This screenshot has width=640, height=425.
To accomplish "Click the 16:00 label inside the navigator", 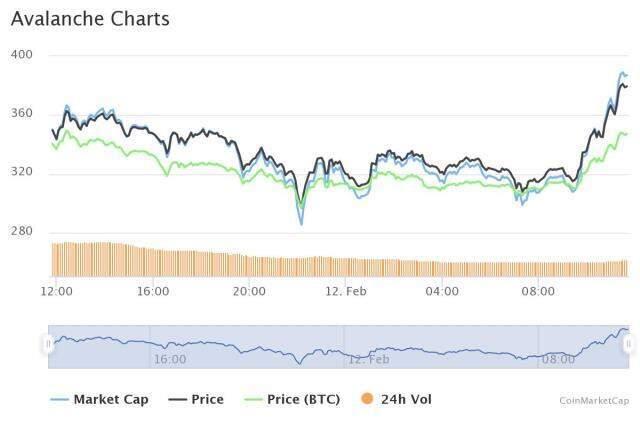I will pyautogui.click(x=169, y=358).
